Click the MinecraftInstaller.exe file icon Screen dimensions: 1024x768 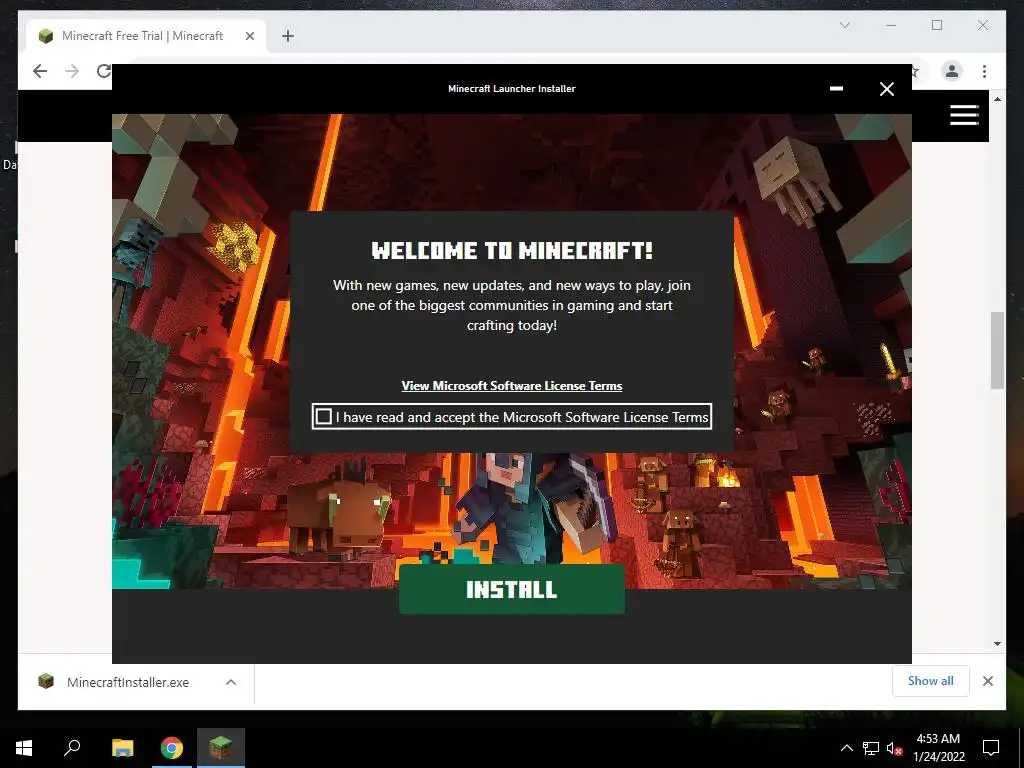point(46,682)
